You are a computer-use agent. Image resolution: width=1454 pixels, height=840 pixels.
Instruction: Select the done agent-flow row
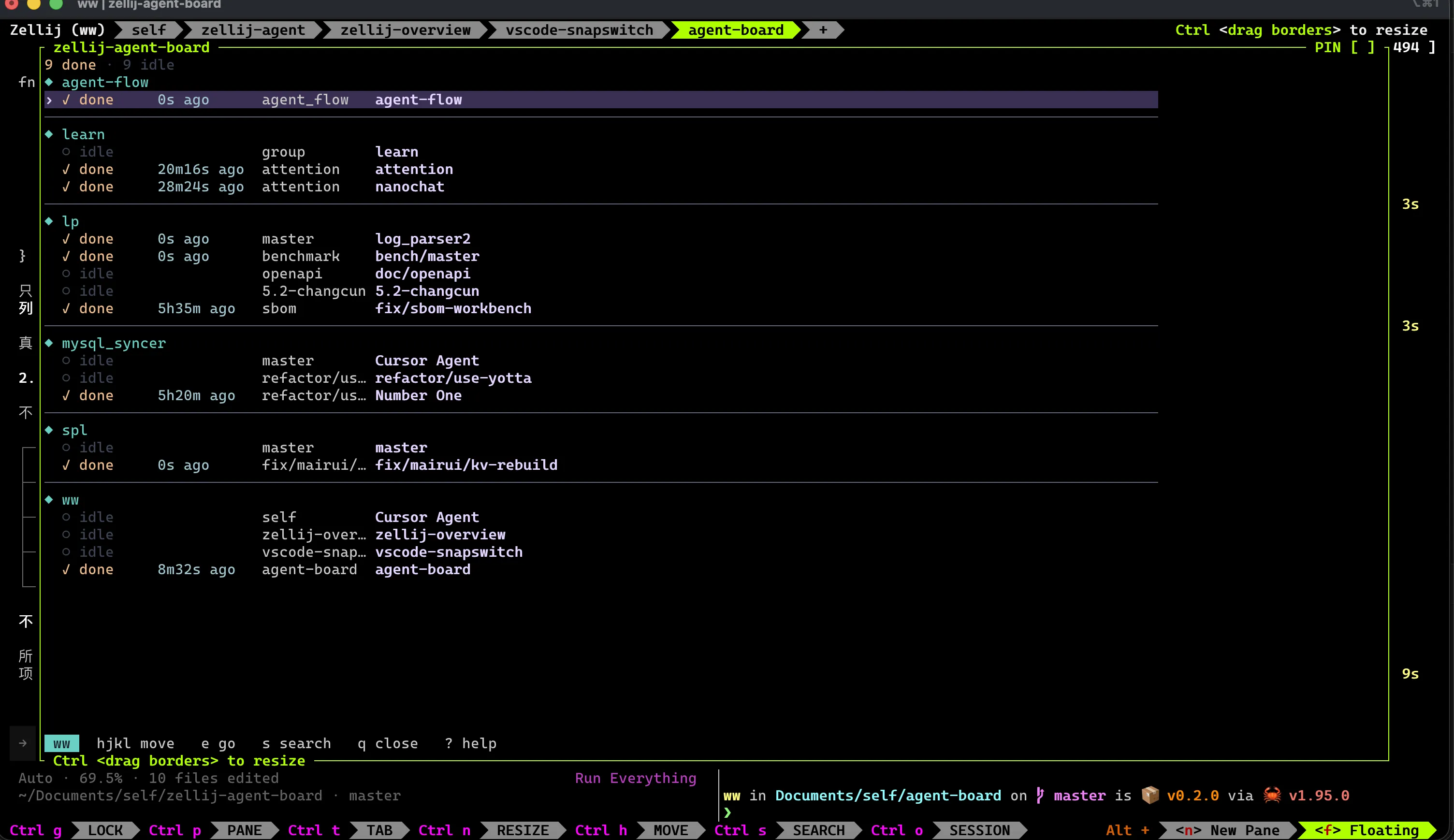[601, 100]
